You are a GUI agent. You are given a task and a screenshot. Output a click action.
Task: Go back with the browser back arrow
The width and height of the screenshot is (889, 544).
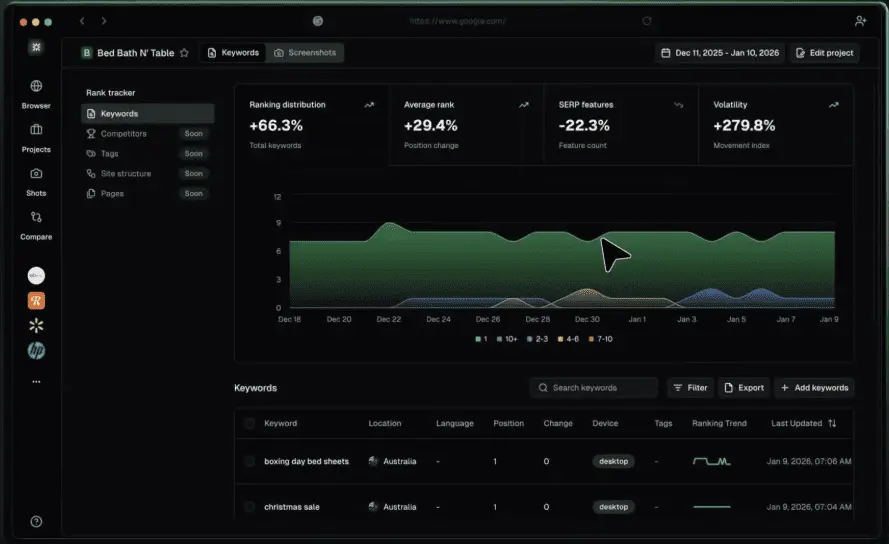(x=82, y=21)
